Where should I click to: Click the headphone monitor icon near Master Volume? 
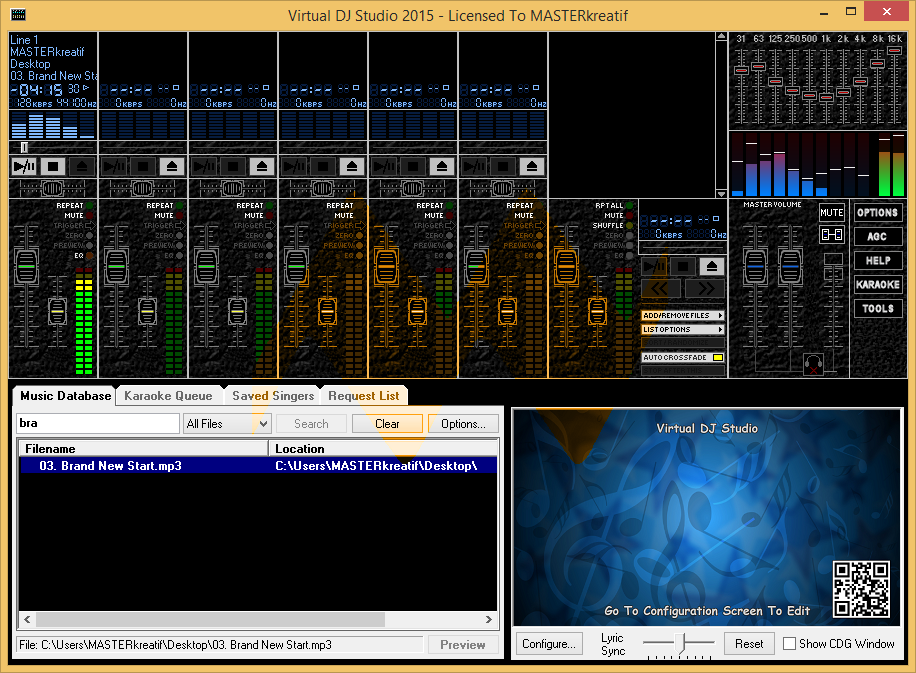click(x=813, y=363)
